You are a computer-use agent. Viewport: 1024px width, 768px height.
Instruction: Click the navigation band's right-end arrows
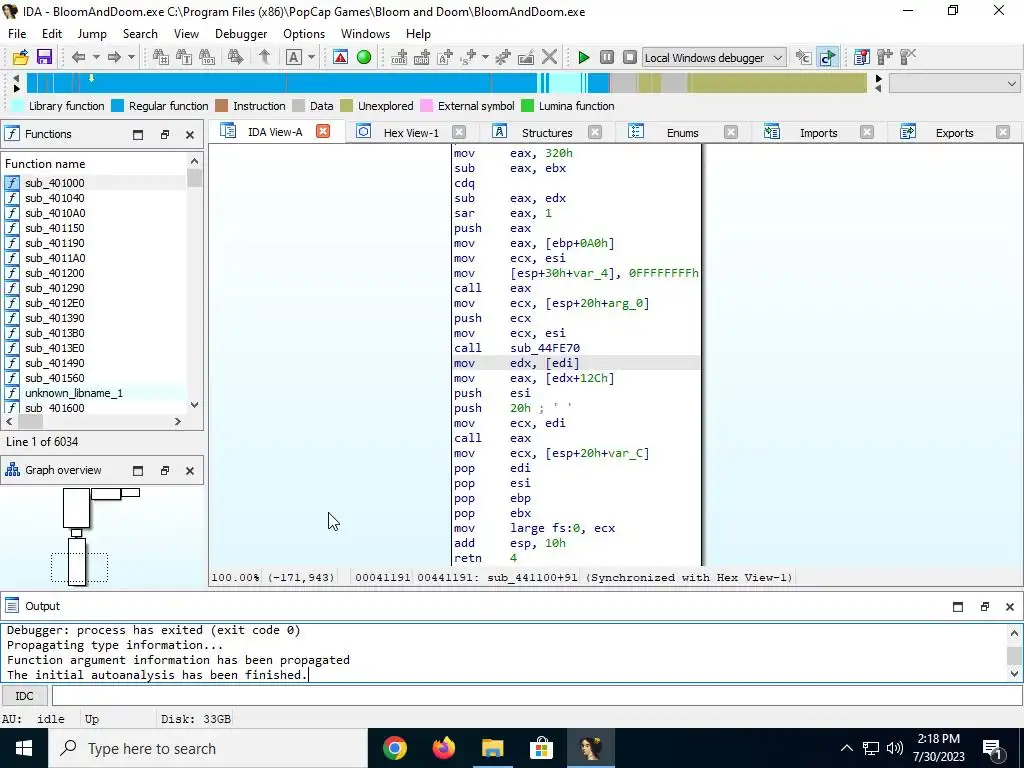[878, 84]
